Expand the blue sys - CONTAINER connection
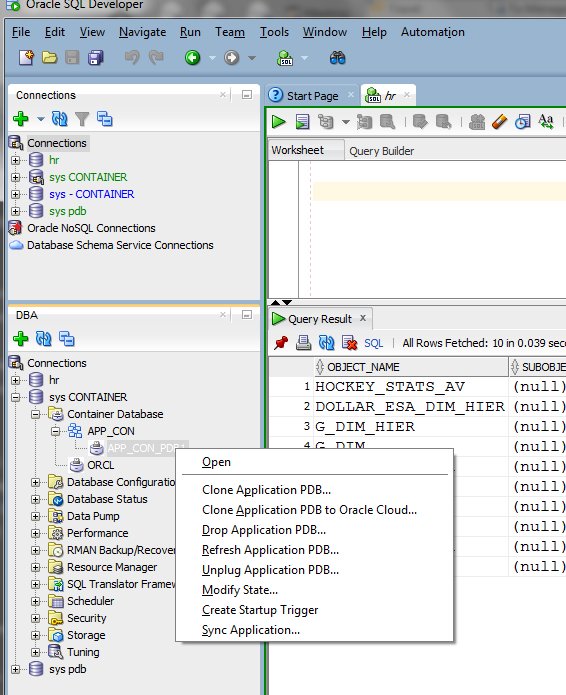 point(16,194)
